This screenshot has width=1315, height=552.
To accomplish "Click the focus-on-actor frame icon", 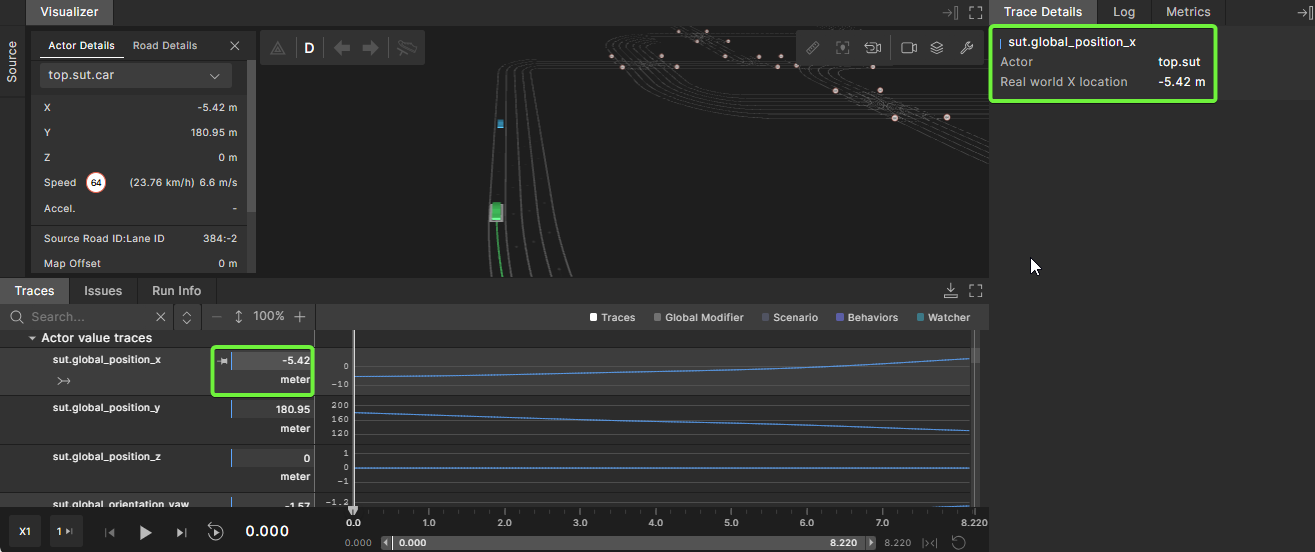I will 843,48.
